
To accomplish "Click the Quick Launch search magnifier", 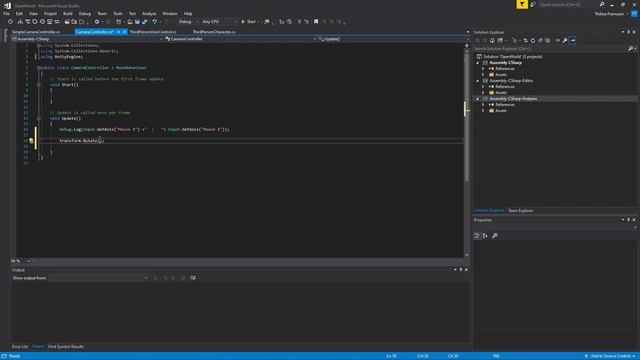I will point(602,4).
